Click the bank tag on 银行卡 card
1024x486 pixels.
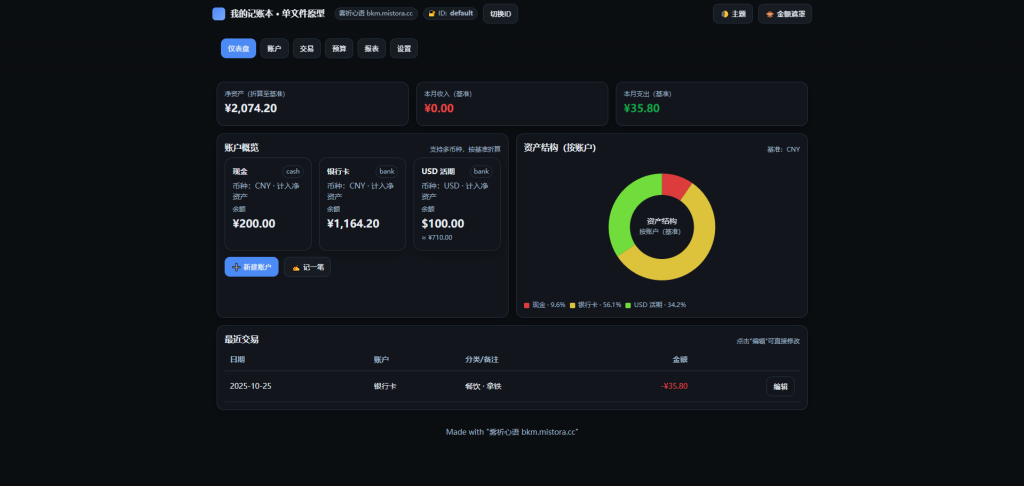(x=387, y=171)
